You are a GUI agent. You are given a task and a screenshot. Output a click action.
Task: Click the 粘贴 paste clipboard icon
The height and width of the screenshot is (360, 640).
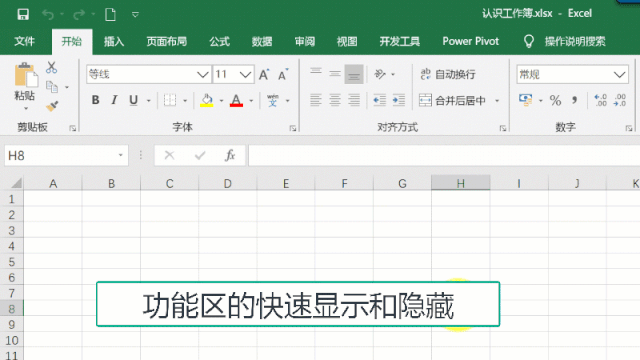coord(26,75)
